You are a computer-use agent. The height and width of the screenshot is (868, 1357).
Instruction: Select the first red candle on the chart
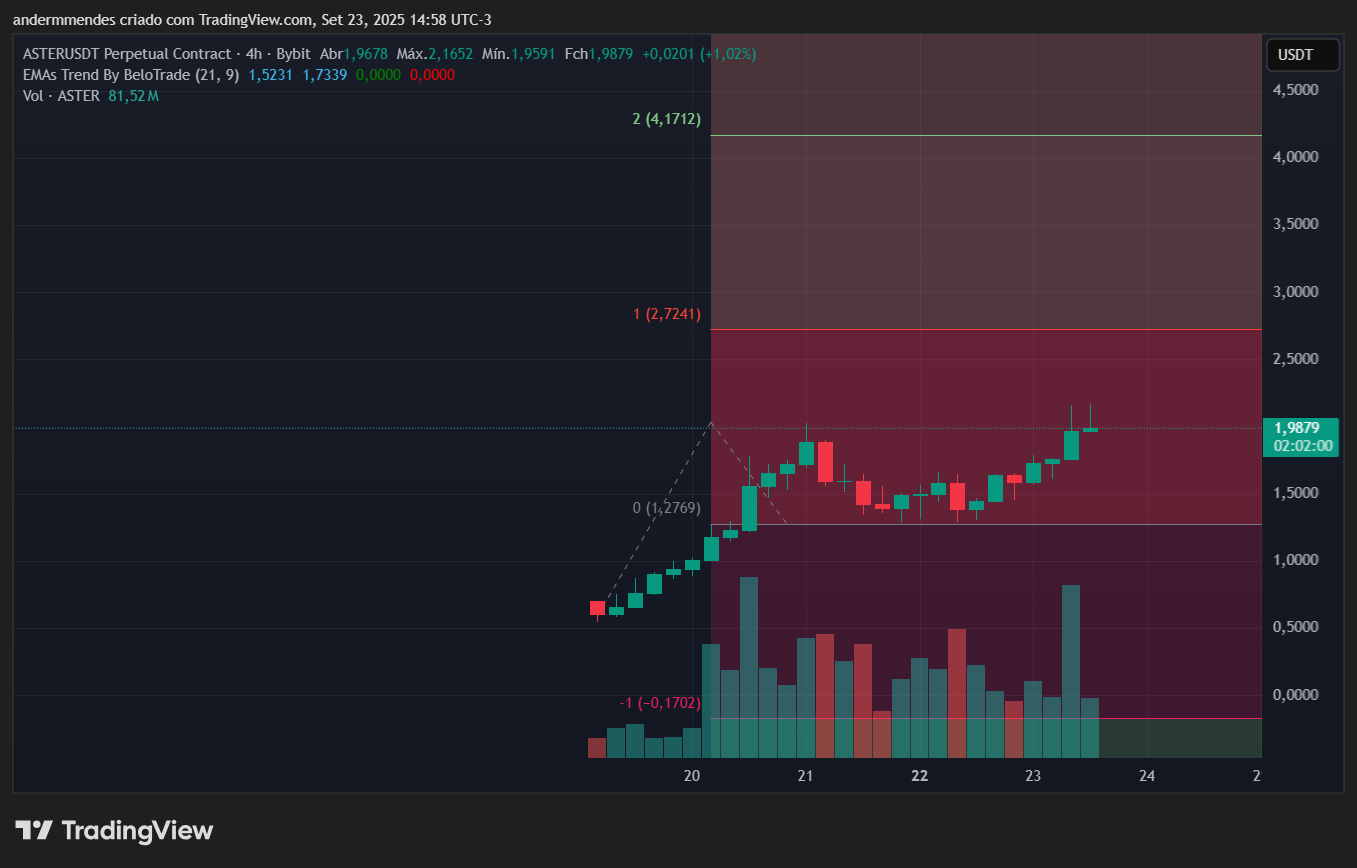click(597, 608)
